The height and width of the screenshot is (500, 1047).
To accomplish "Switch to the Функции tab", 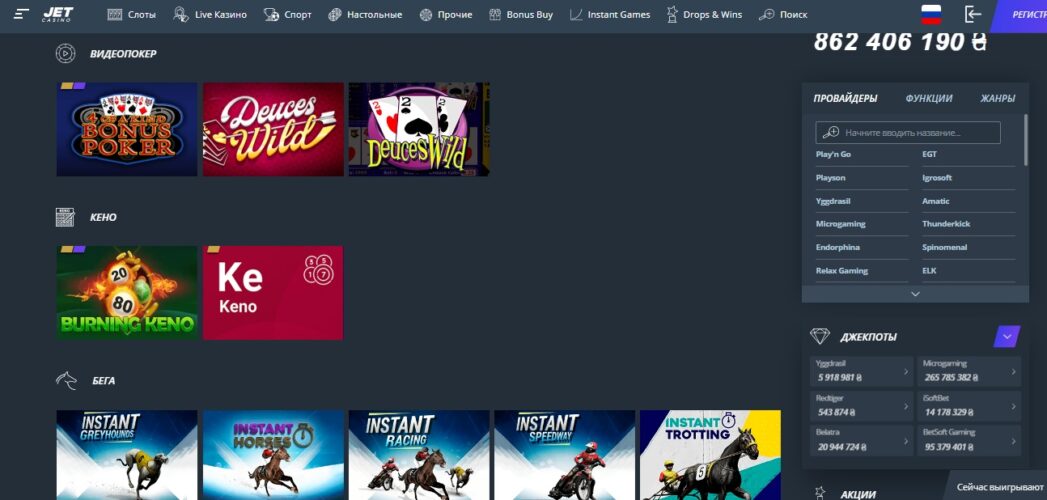I will [x=928, y=99].
